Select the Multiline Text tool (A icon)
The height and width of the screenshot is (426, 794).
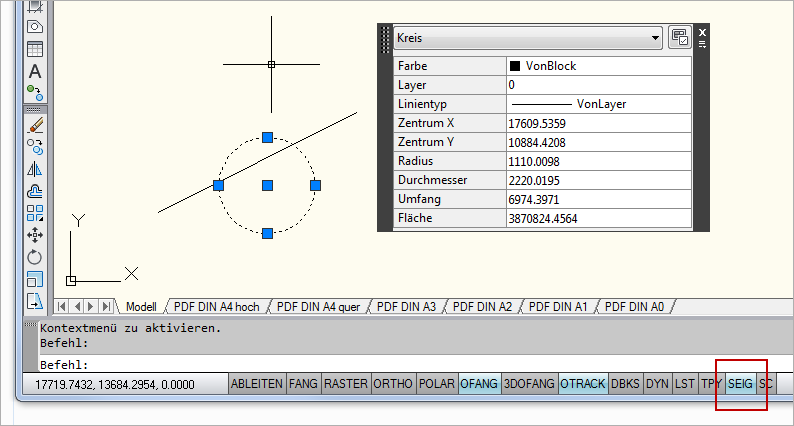35,71
